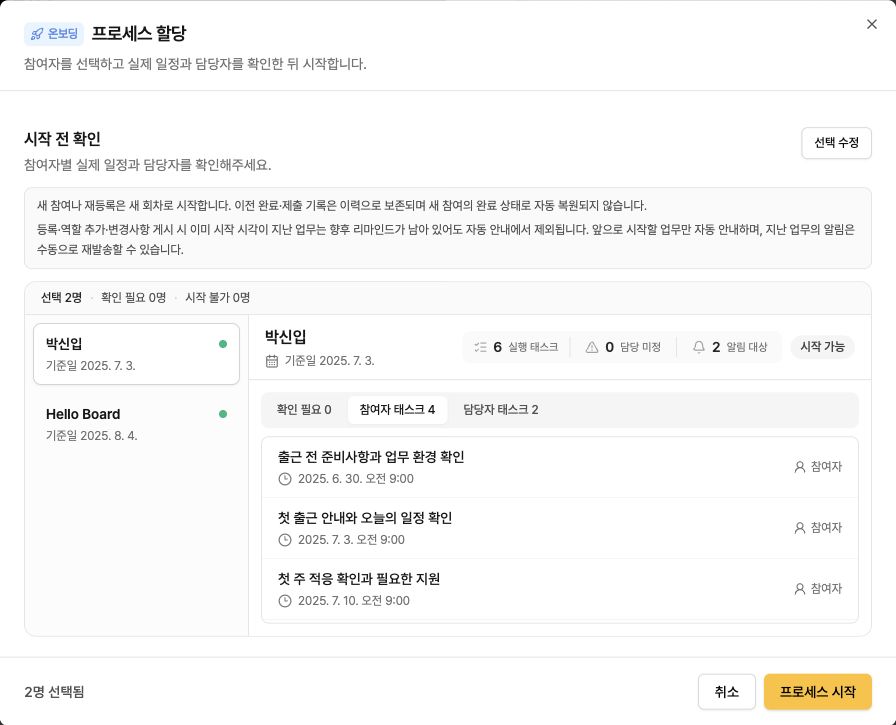Select participant 박신입 in the list
This screenshot has height=725, width=896.
click(x=137, y=354)
